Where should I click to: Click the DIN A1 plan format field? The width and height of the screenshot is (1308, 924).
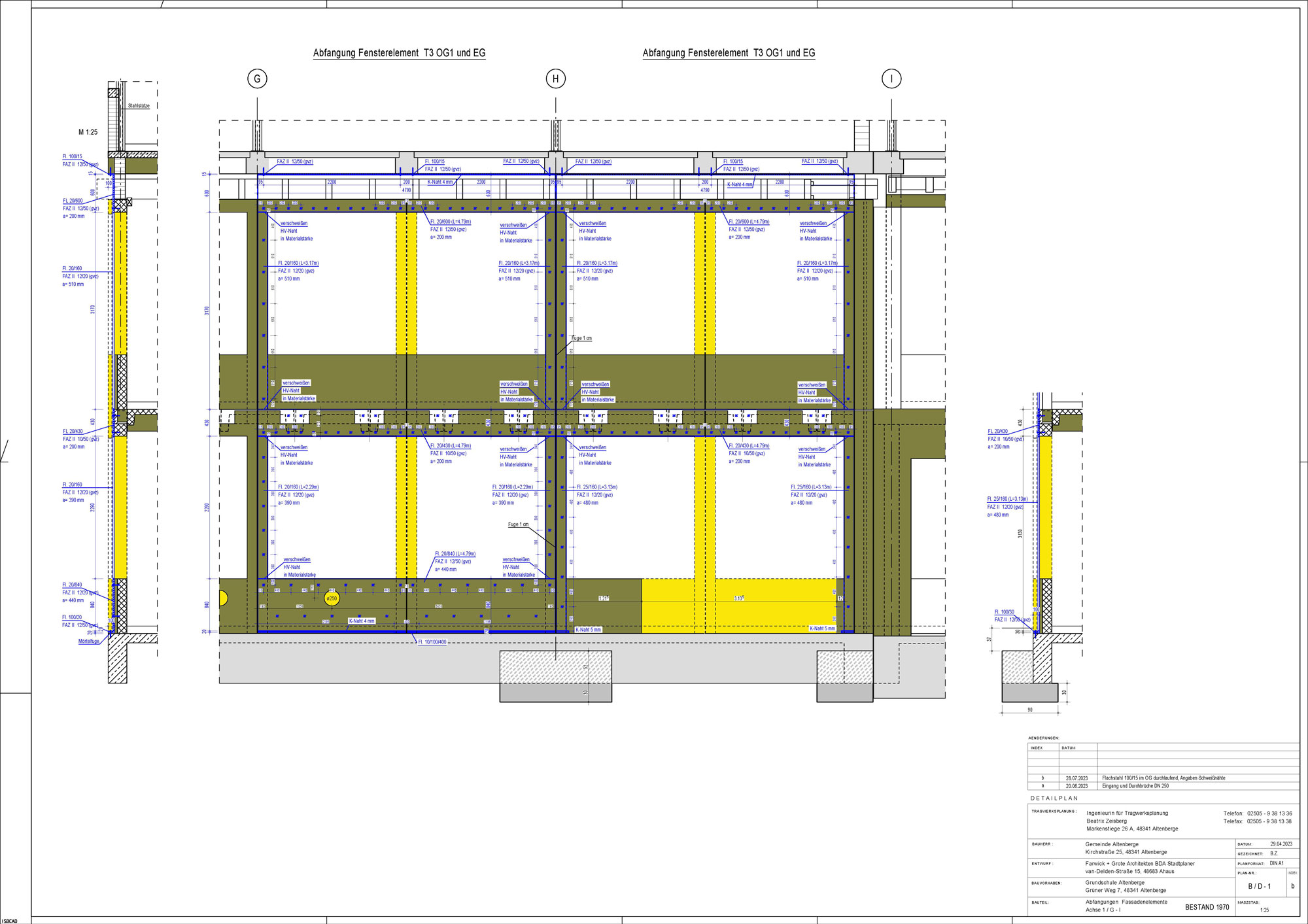click(1277, 864)
